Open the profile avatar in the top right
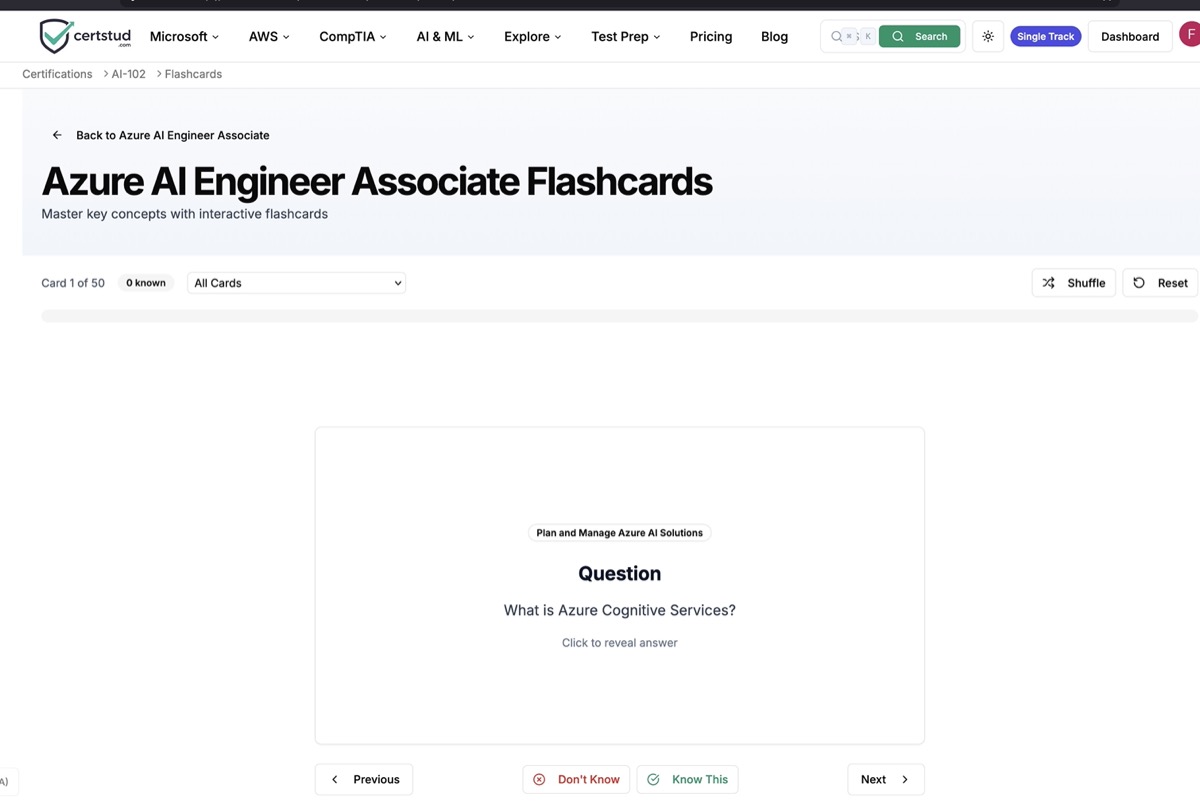Viewport: 1200px width, 809px height. pos(1192,33)
